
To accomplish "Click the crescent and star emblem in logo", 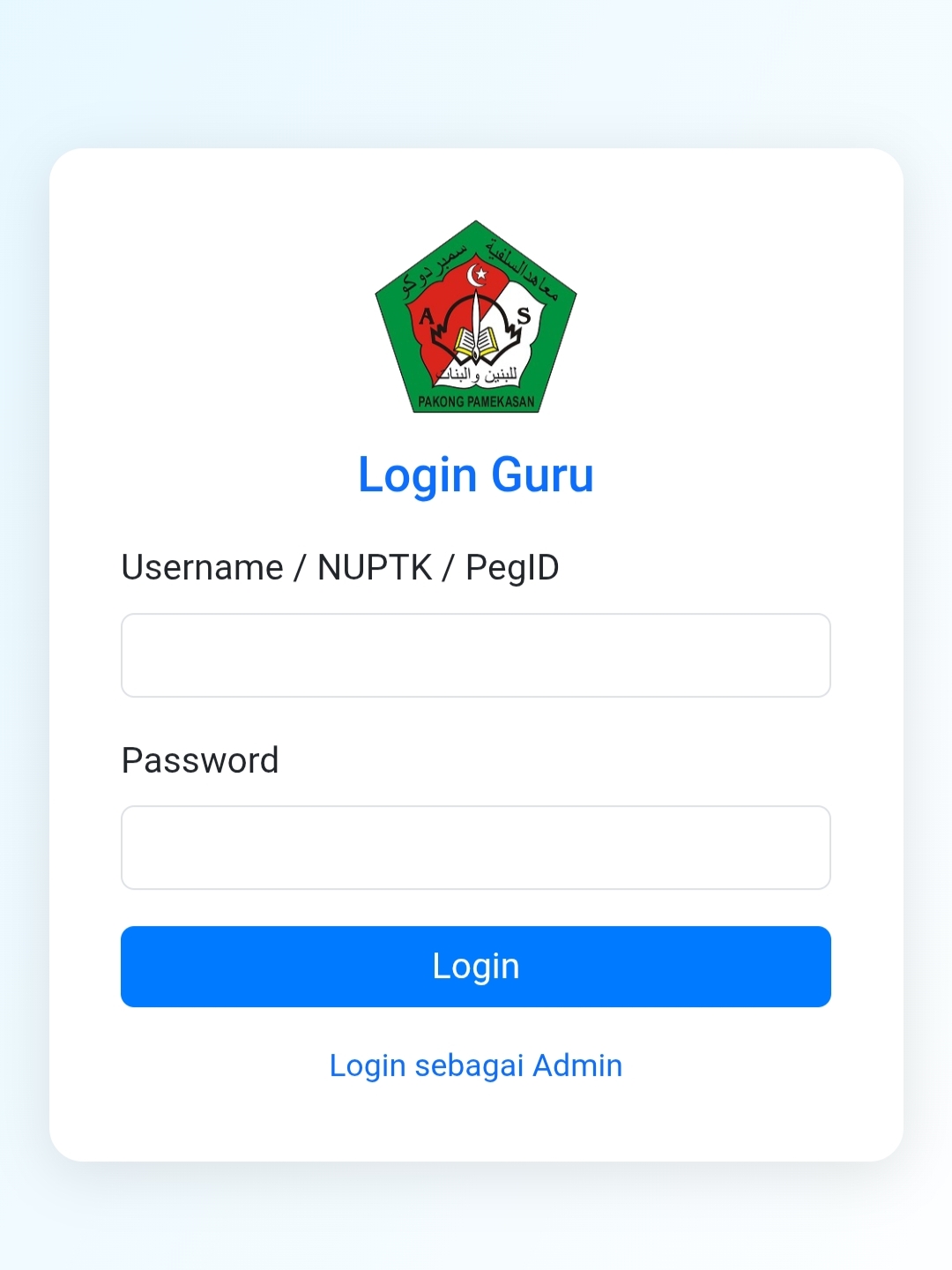I will [x=478, y=275].
